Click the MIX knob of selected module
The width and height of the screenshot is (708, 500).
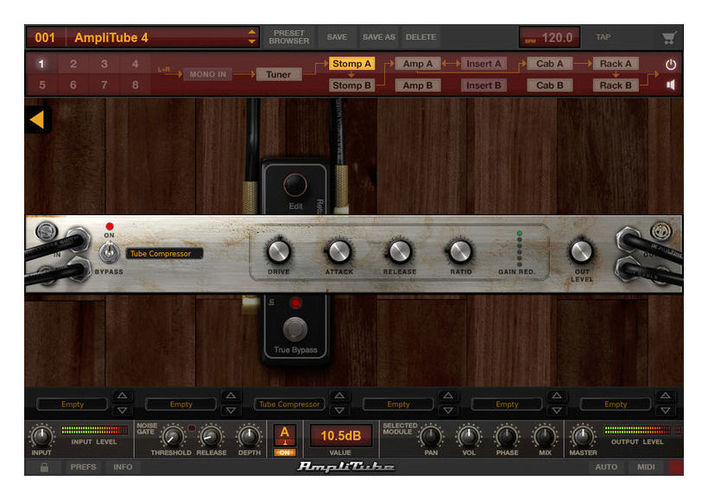tap(545, 436)
